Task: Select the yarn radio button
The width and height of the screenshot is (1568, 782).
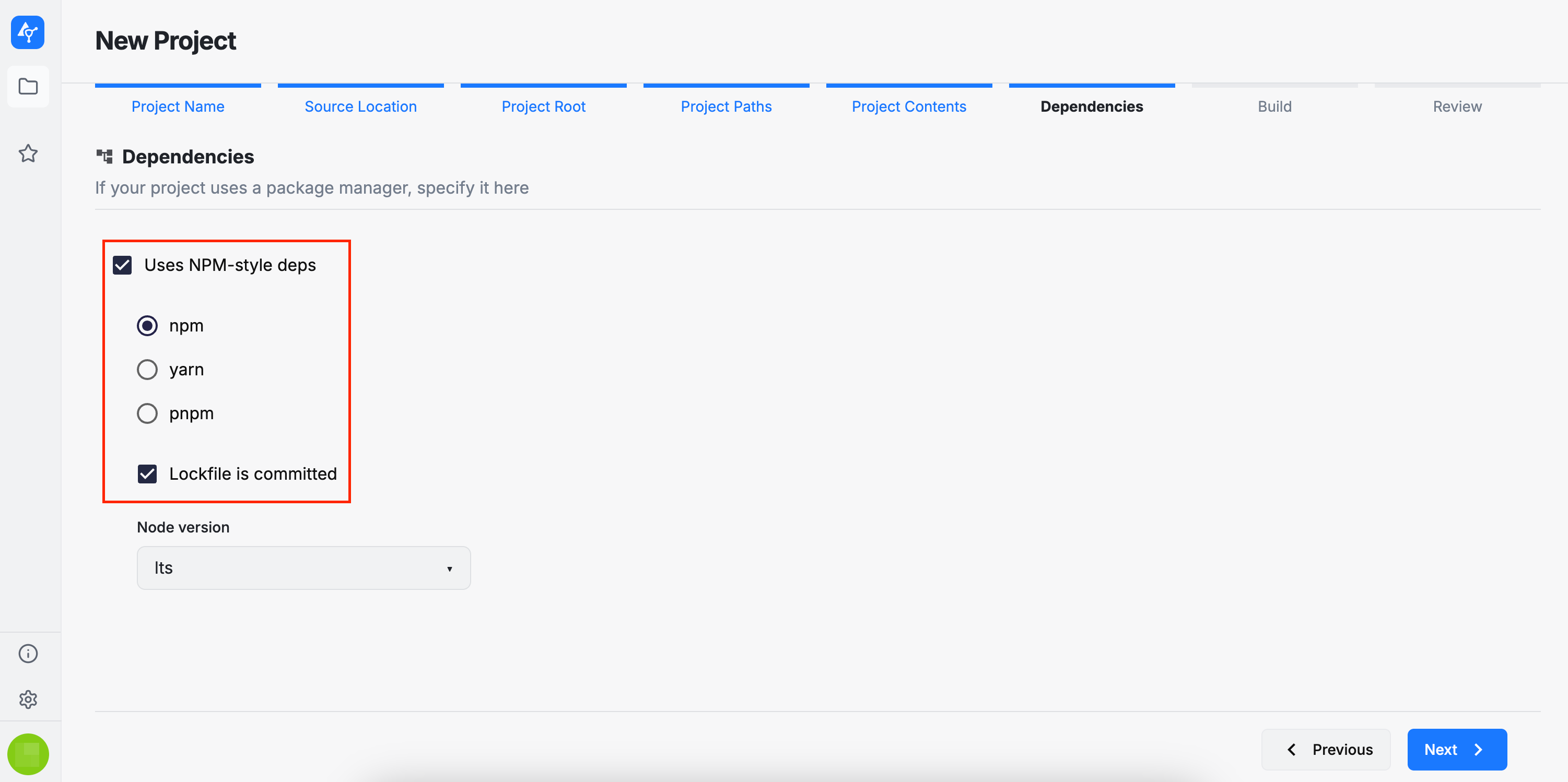Action: [147, 370]
